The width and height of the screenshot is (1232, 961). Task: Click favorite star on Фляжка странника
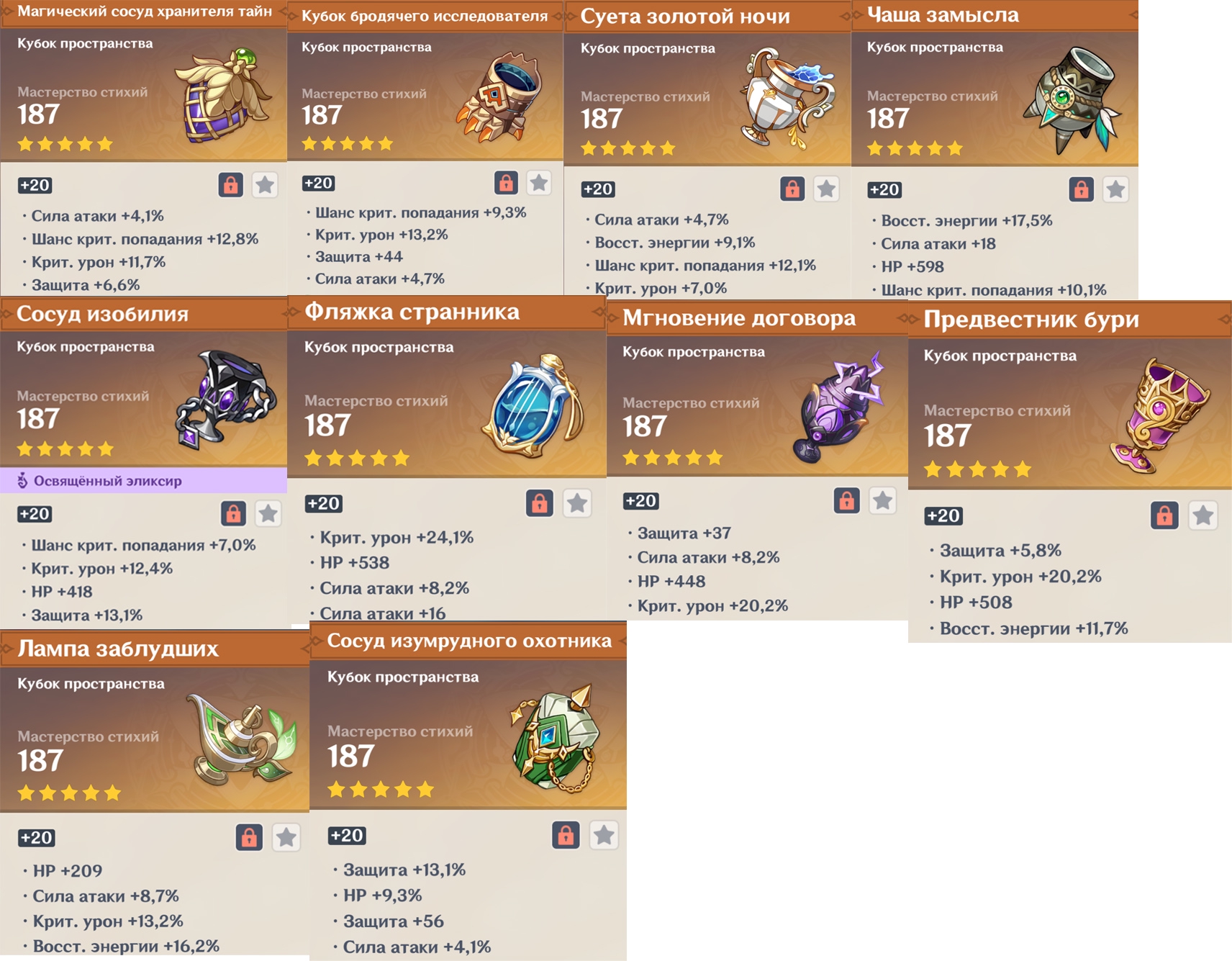click(x=577, y=503)
